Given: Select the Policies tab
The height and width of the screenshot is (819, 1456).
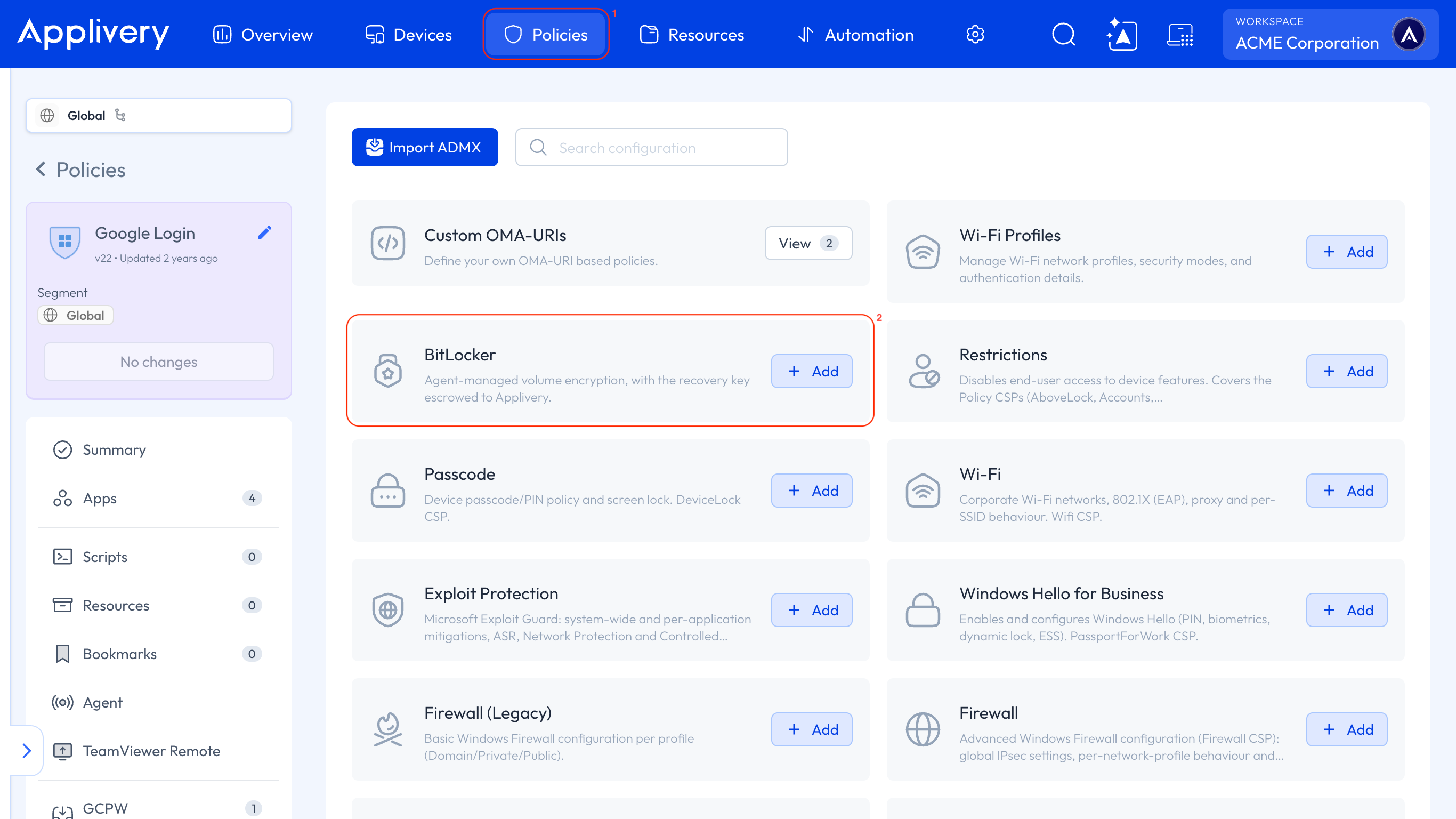Looking at the screenshot, I should (x=546, y=35).
